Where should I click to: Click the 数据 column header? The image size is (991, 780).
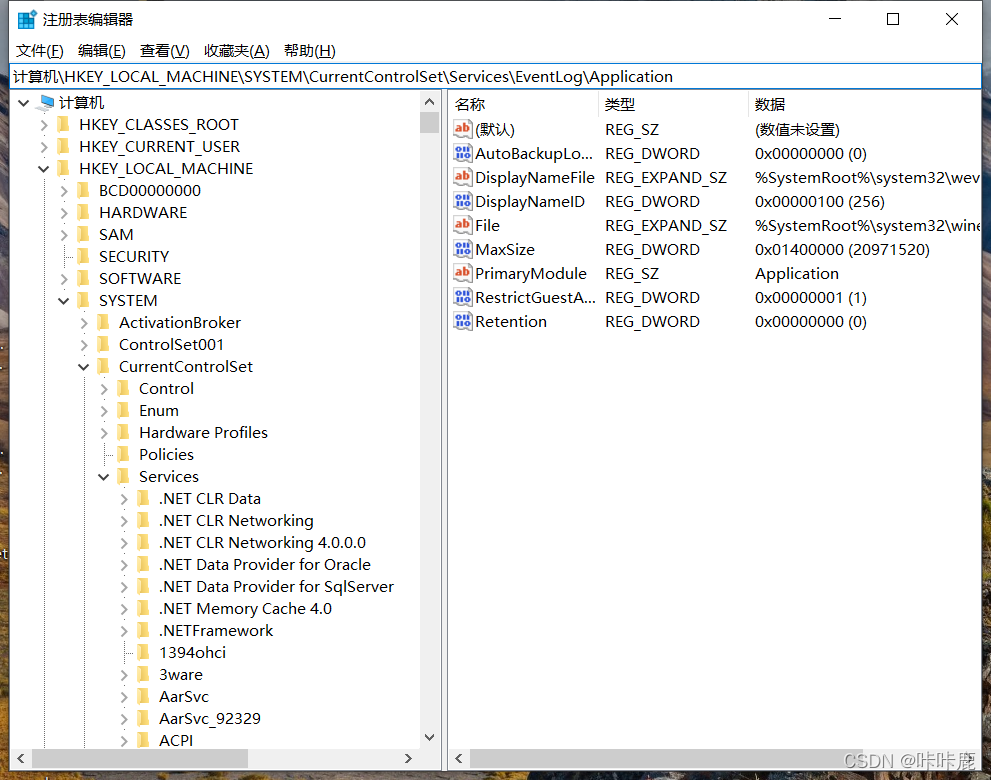tap(865, 104)
